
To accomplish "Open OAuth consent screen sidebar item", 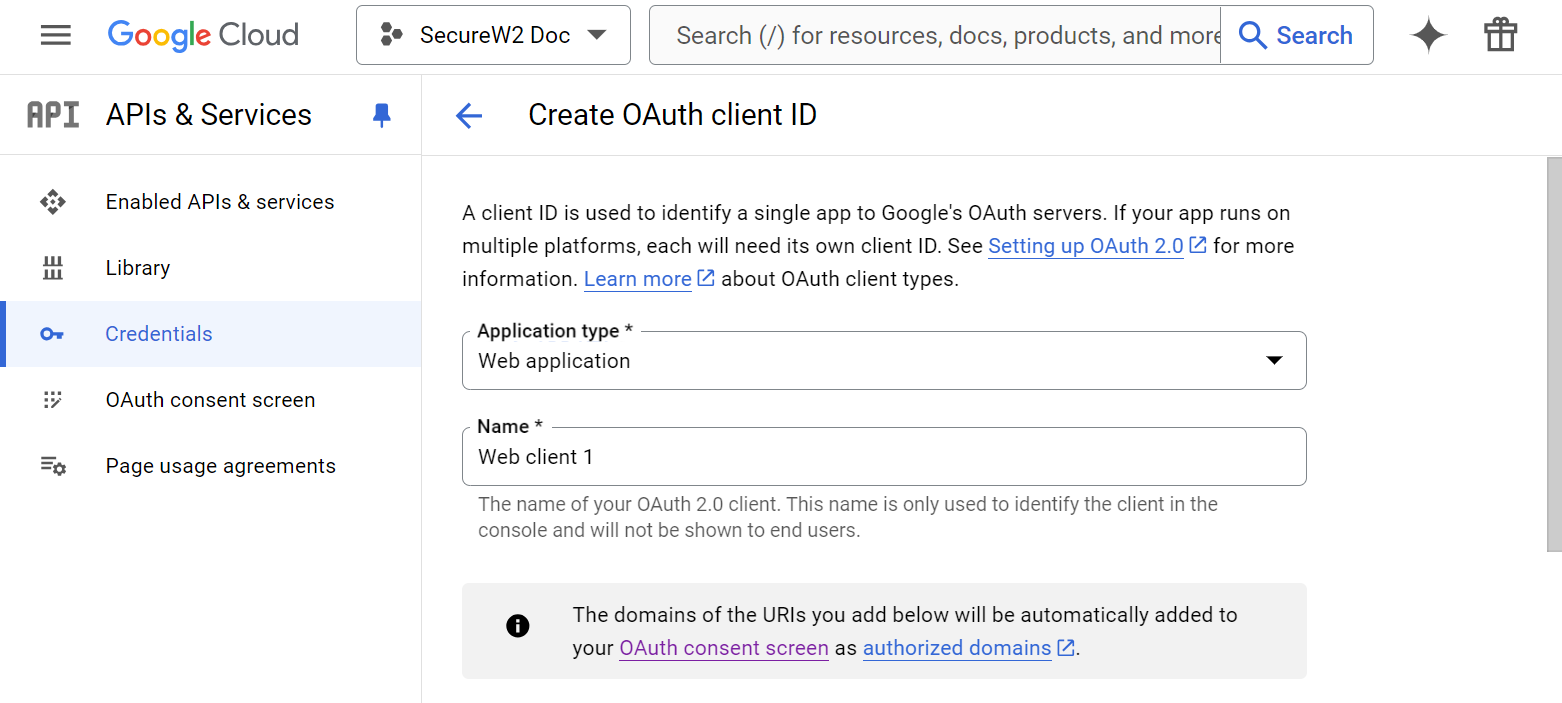I will (x=210, y=400).
